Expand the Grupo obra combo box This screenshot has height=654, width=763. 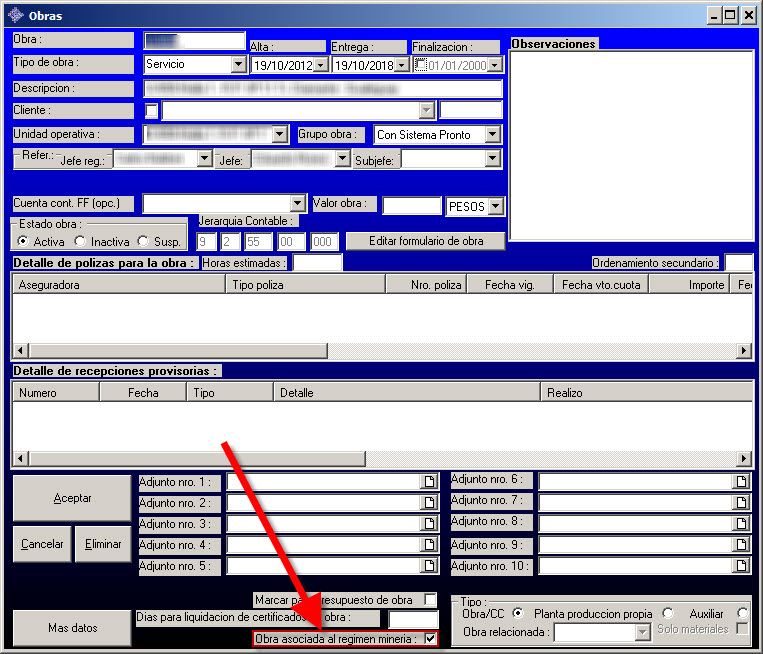coord(492,134)
